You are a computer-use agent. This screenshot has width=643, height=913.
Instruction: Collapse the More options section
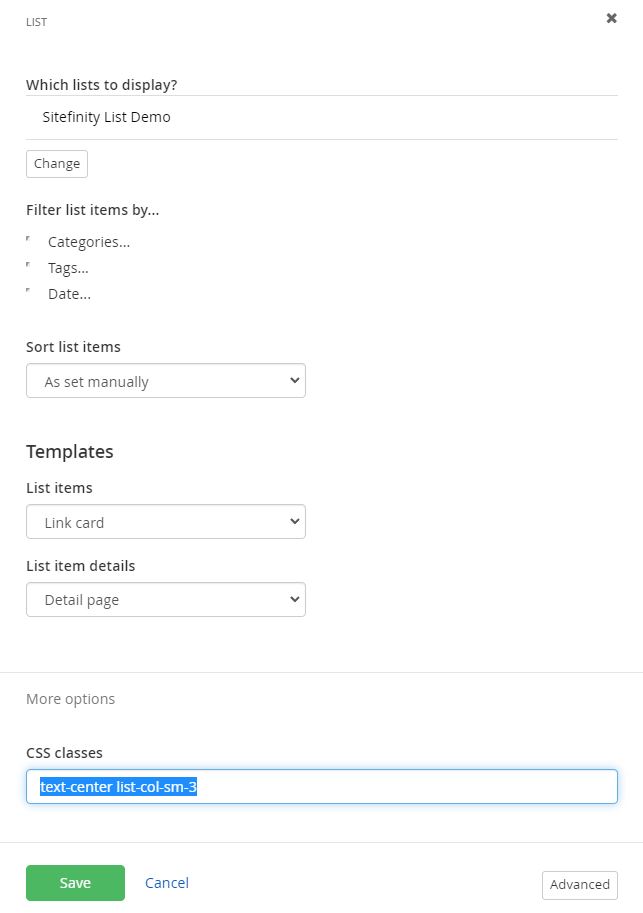[70, 699]
